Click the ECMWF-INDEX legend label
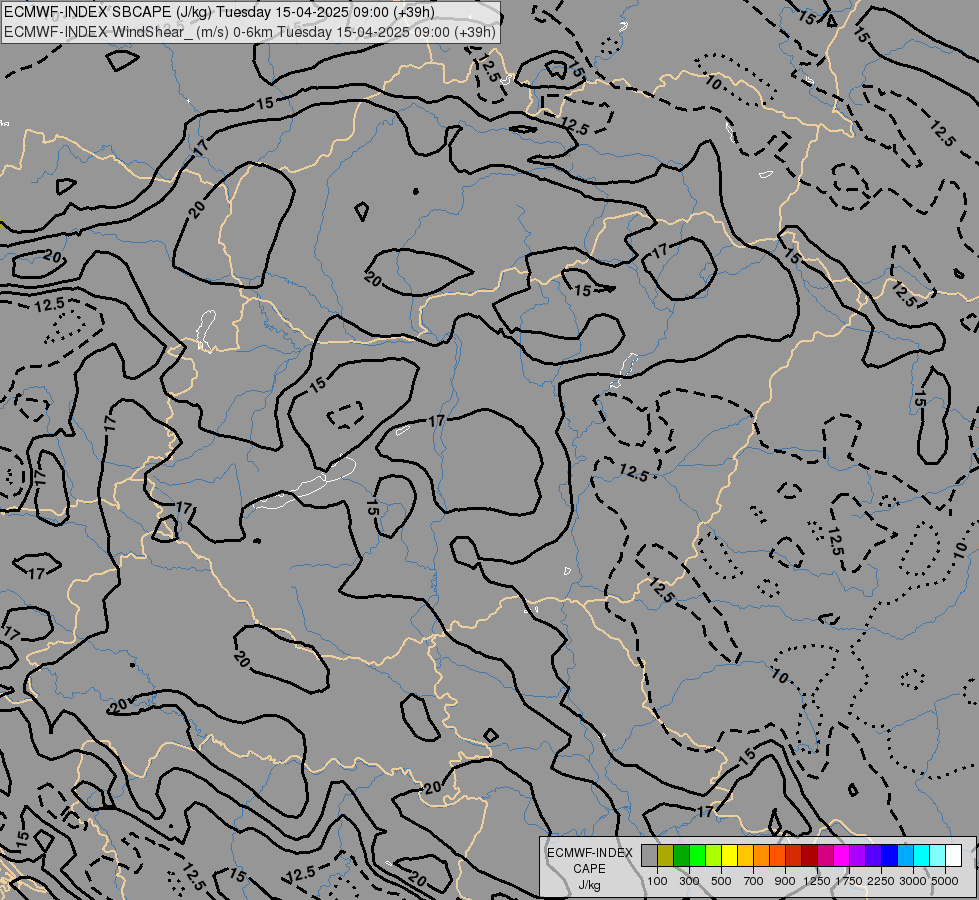979x900 pixels. point(589,853)
